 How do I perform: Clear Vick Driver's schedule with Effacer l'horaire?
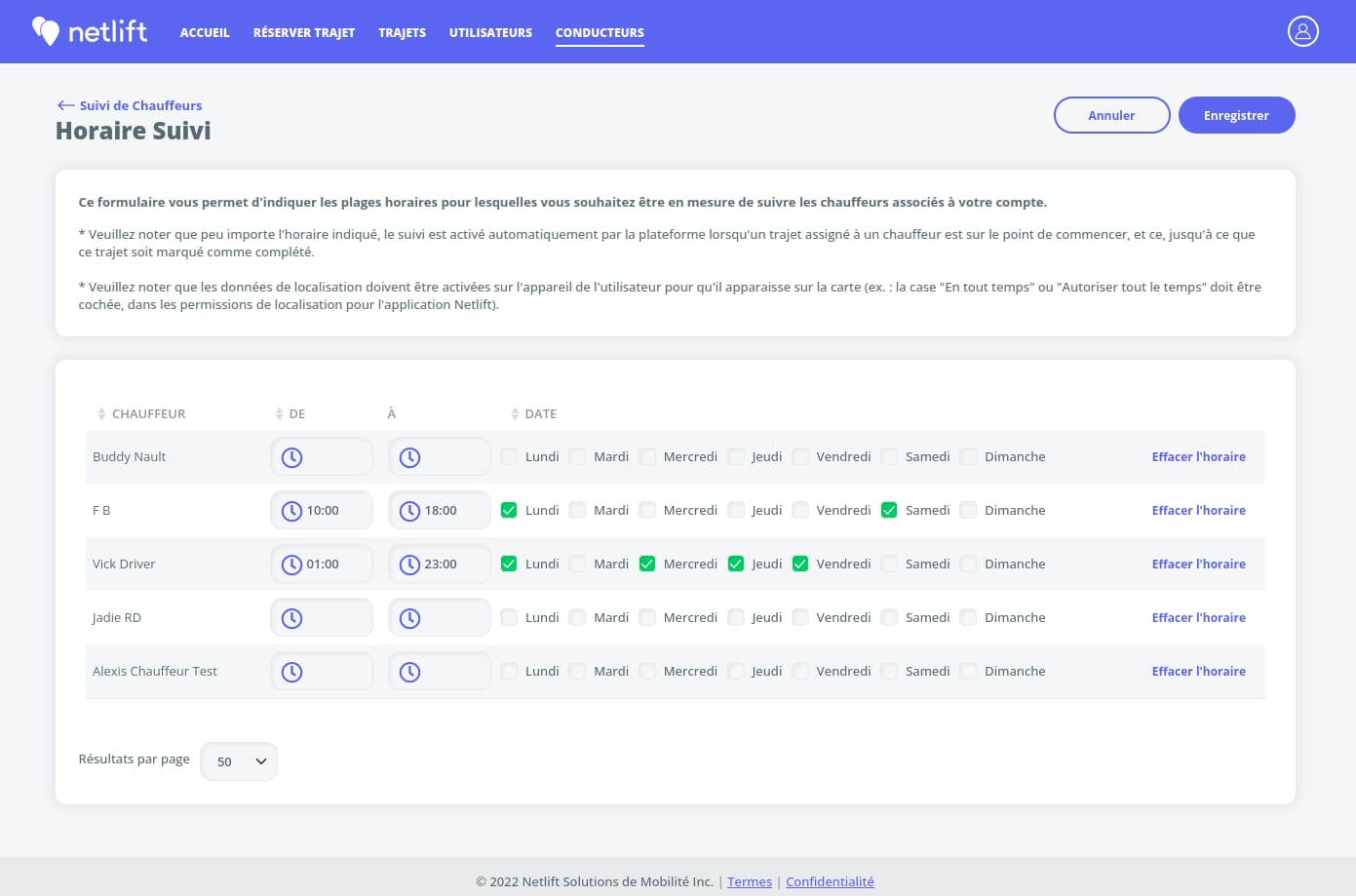(x=1198, y=564)
